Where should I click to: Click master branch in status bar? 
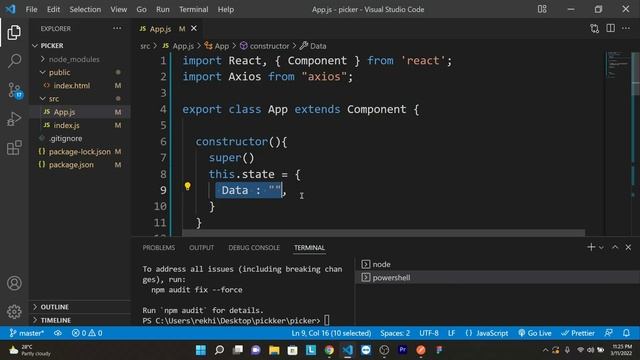coord(26,333)
